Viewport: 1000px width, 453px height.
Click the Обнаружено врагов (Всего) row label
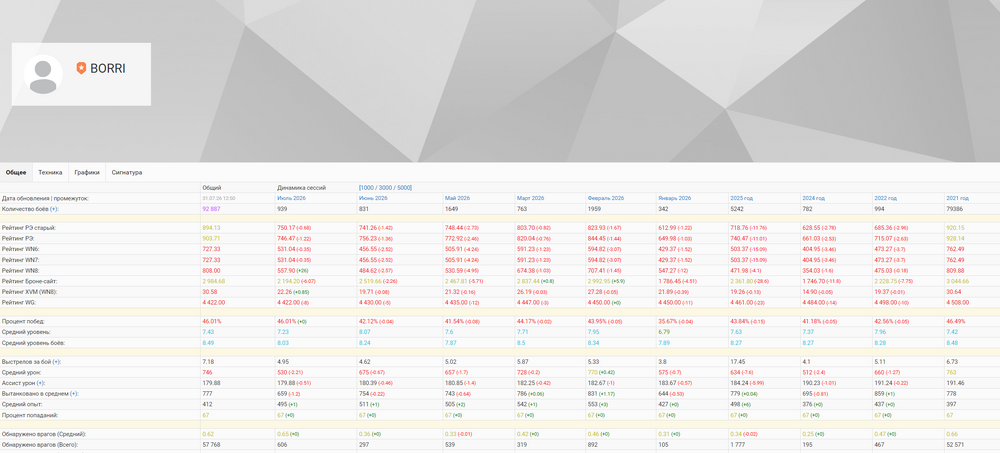(40, 445)
